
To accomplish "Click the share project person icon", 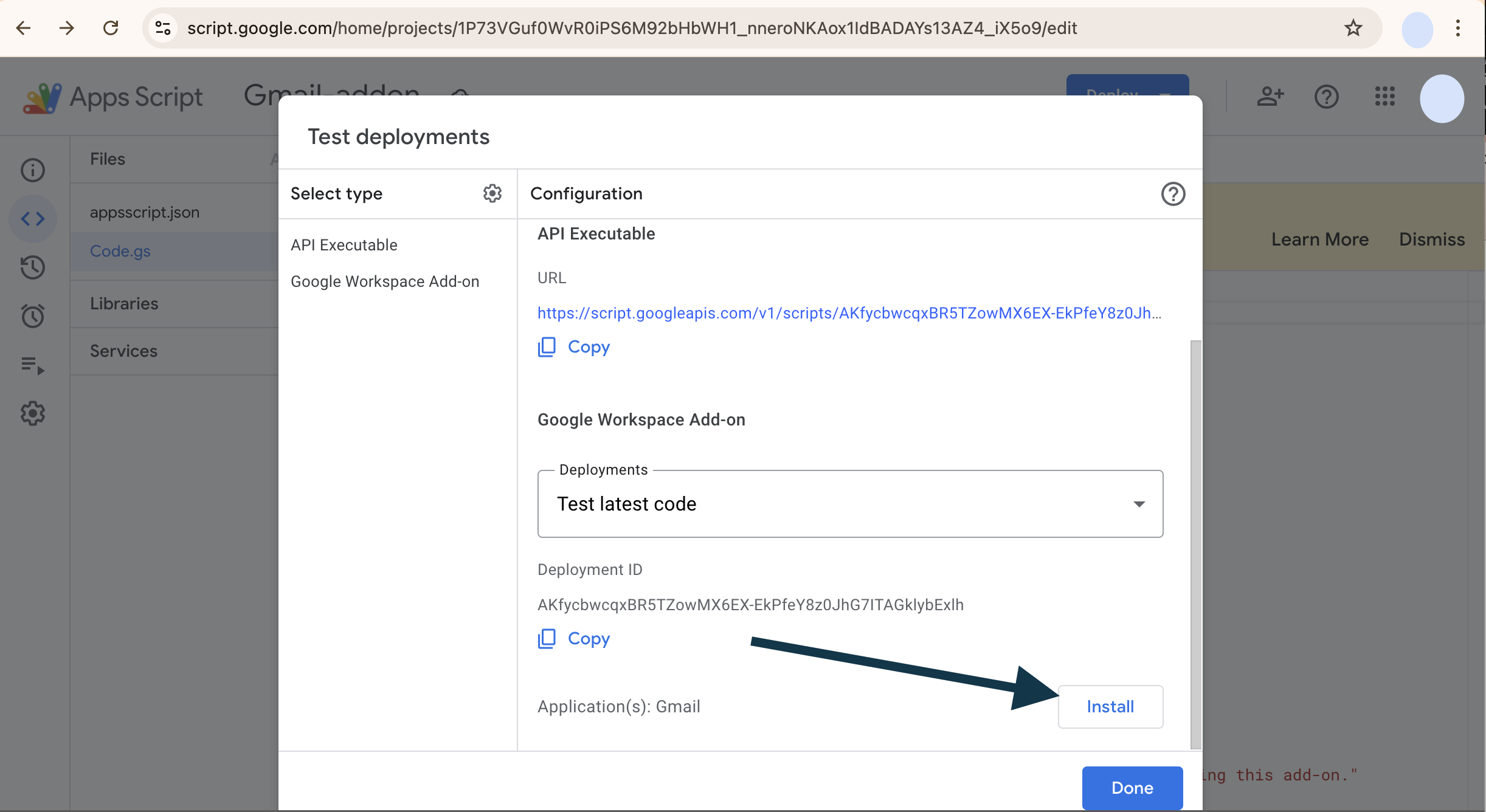I will (1270, 97).
